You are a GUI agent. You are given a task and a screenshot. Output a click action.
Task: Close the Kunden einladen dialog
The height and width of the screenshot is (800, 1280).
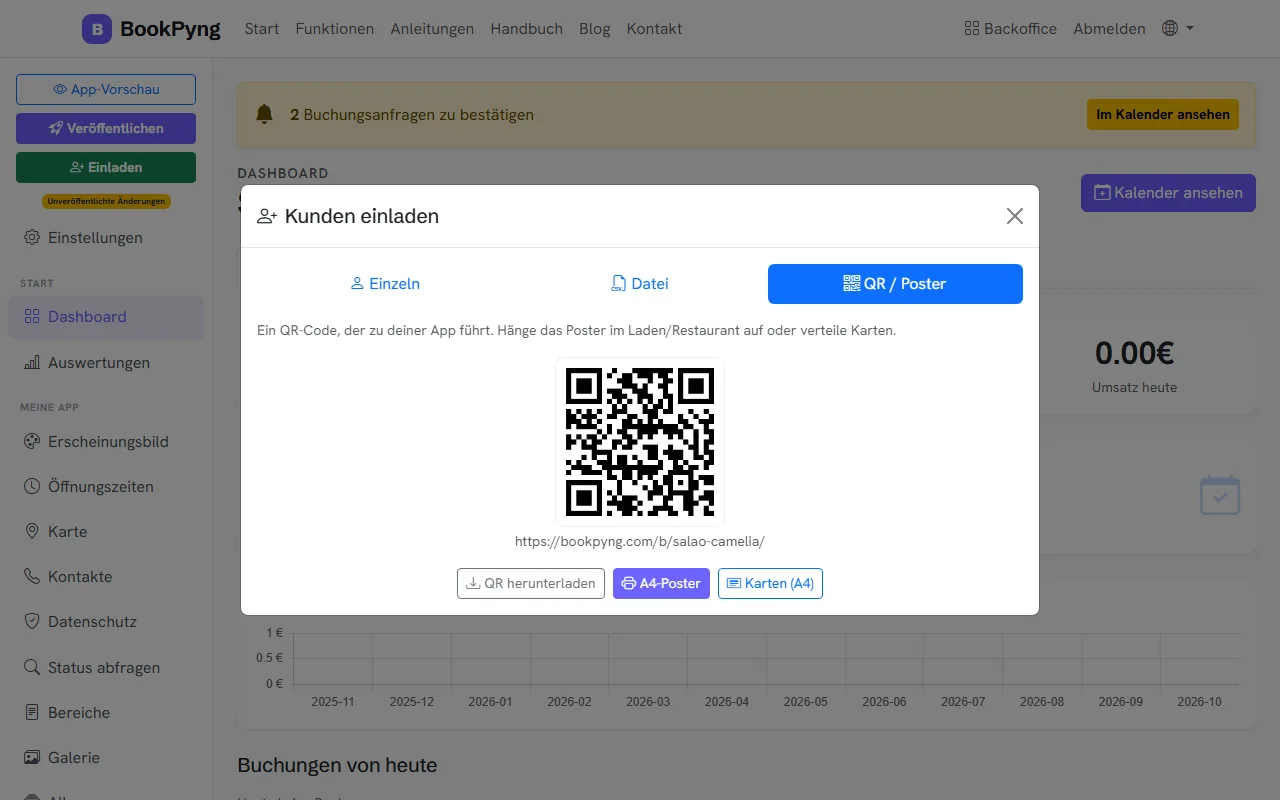pos(1015,216)
